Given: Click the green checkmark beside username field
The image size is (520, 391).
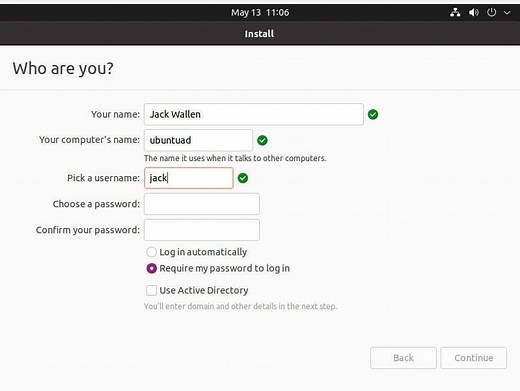Looking at the screenshot, I should click(243, 178).
